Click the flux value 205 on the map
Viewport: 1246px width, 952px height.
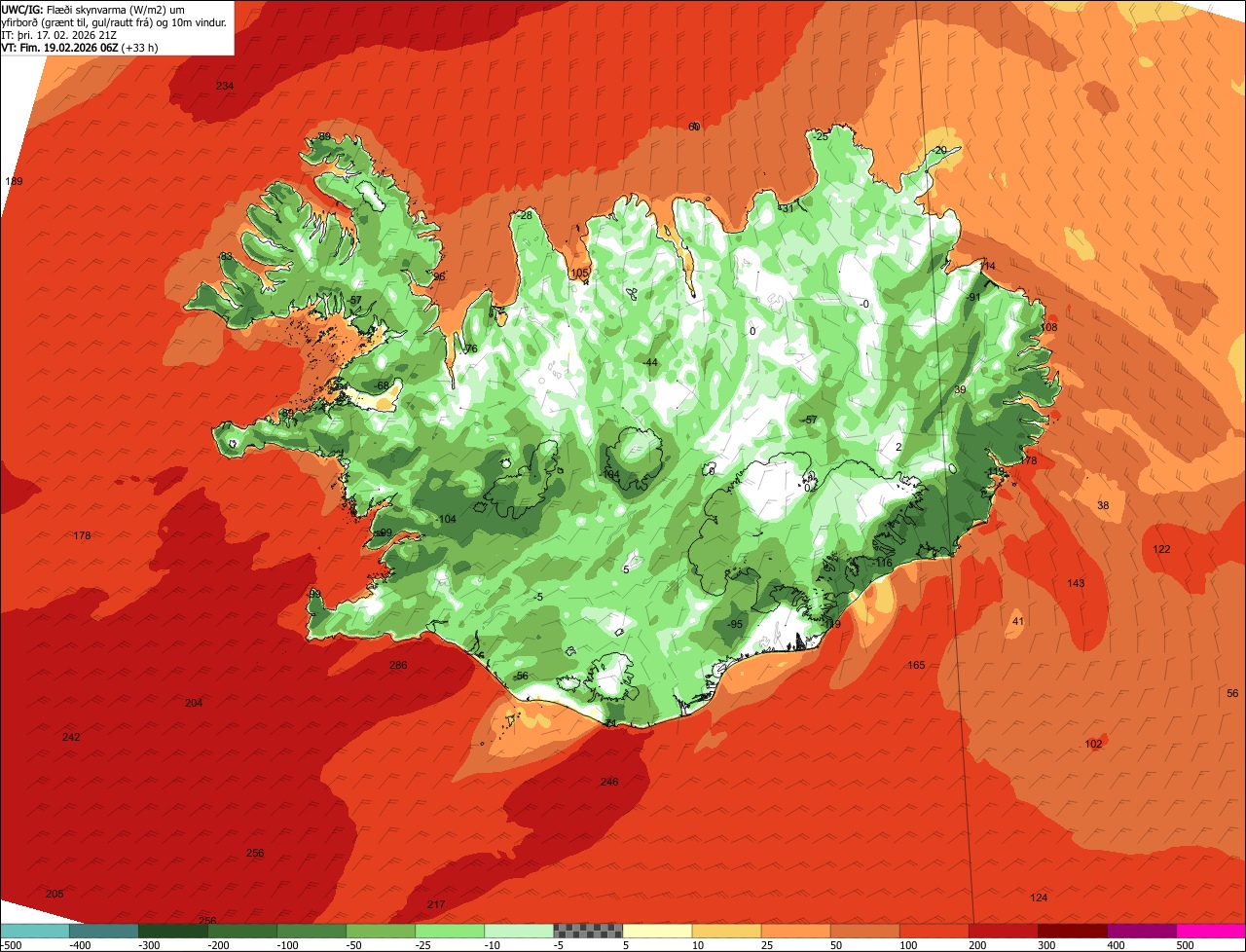pyautogui.click(x=55, y=894)
